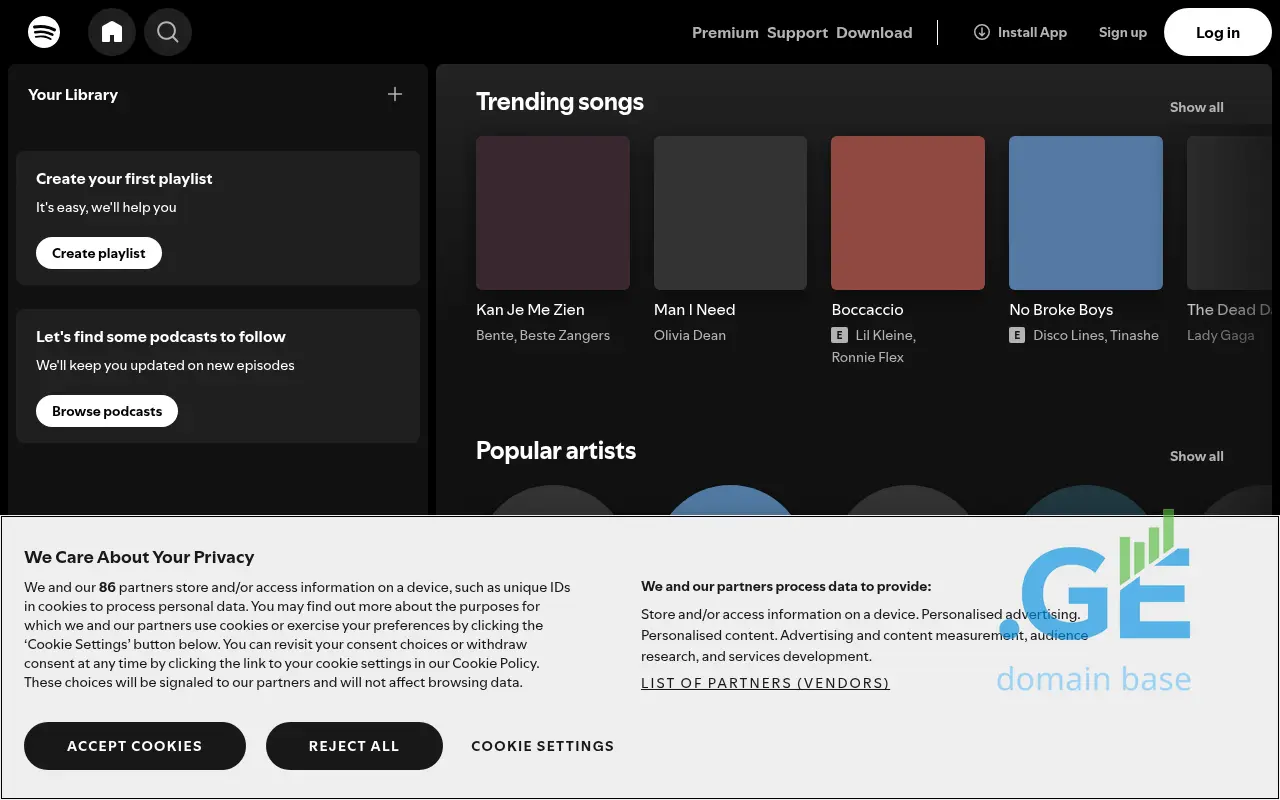
Task: Open Kan Je Me Zien album cover
Action: tap(553, 213)
